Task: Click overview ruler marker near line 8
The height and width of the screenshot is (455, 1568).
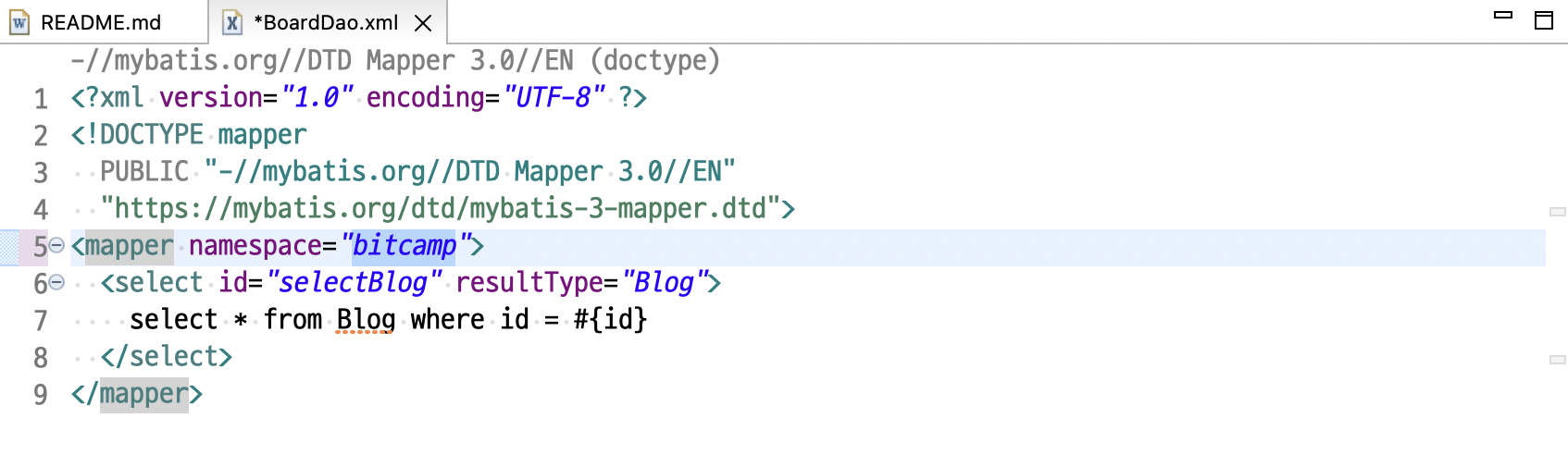Action: pyautogui.click(x=1558, y=359)
